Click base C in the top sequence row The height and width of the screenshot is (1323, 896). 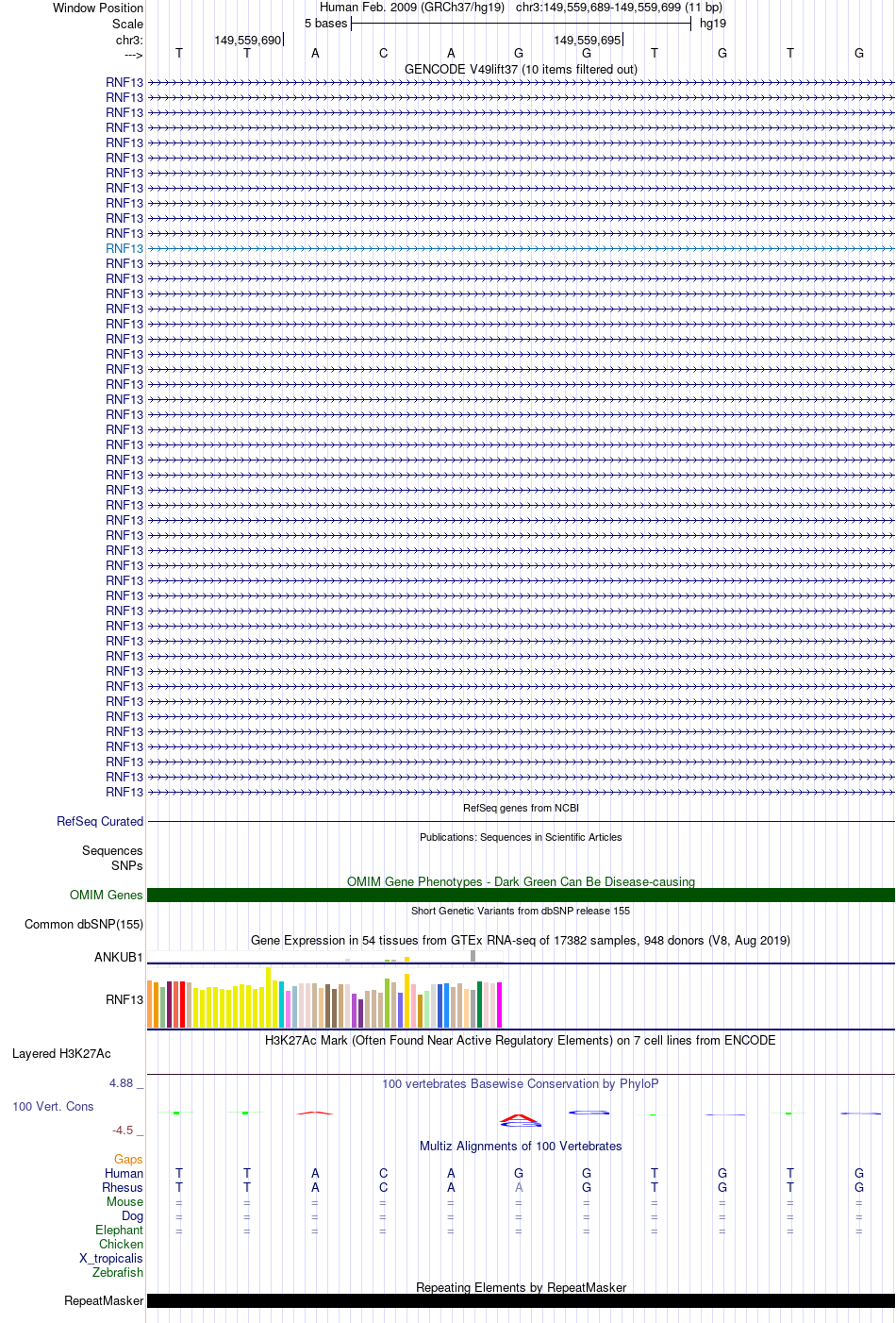pyautogui.click(x=383, y=53)
